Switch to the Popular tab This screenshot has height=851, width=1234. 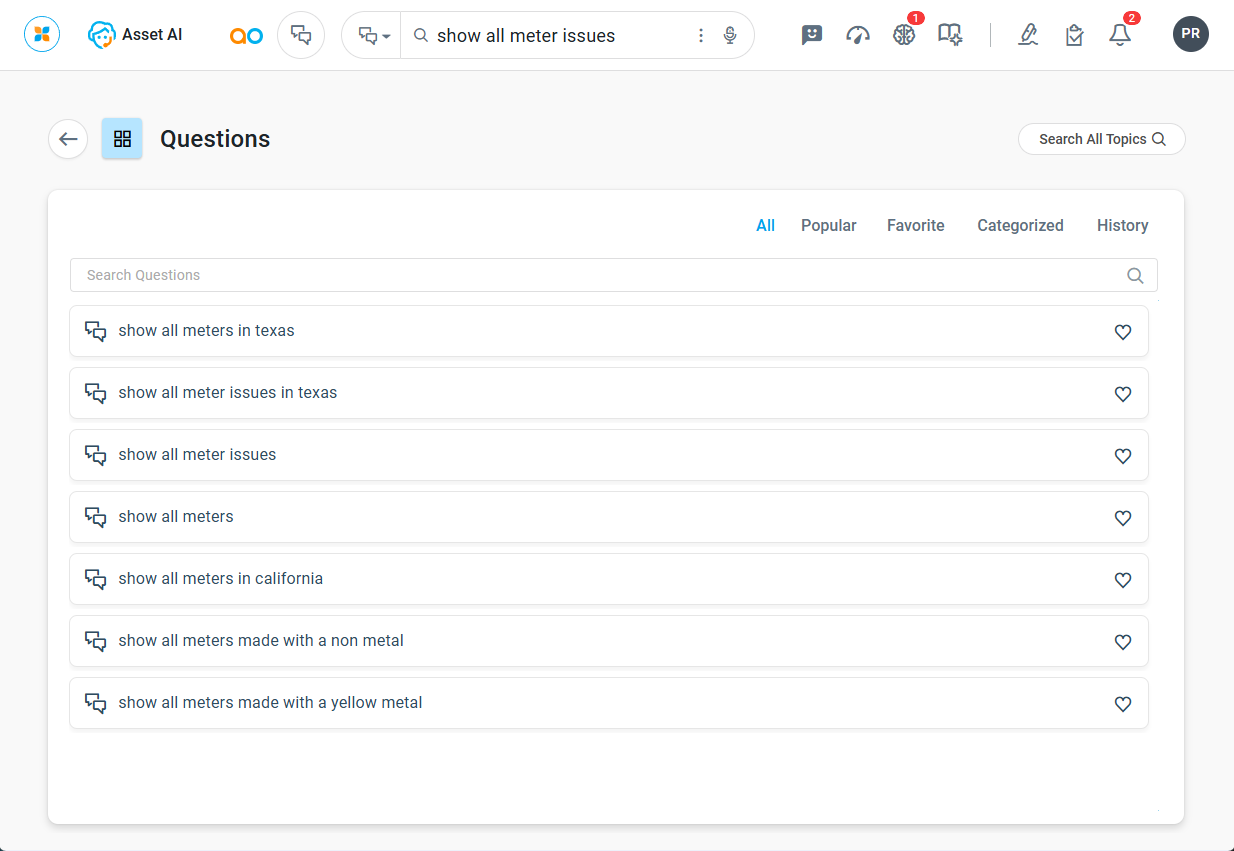click(828, 226)
